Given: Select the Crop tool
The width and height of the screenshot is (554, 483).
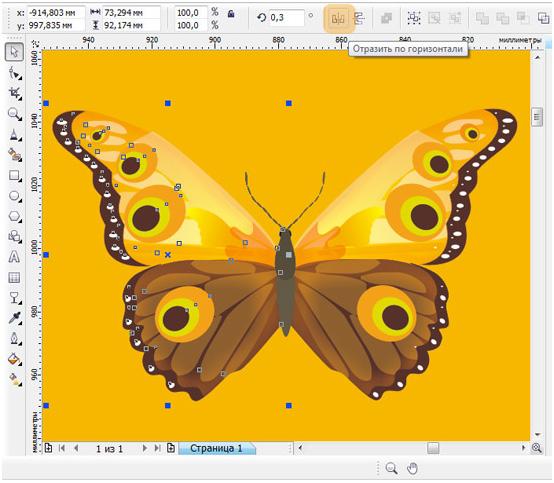Looking at the screenshot, I should point(14,93).
